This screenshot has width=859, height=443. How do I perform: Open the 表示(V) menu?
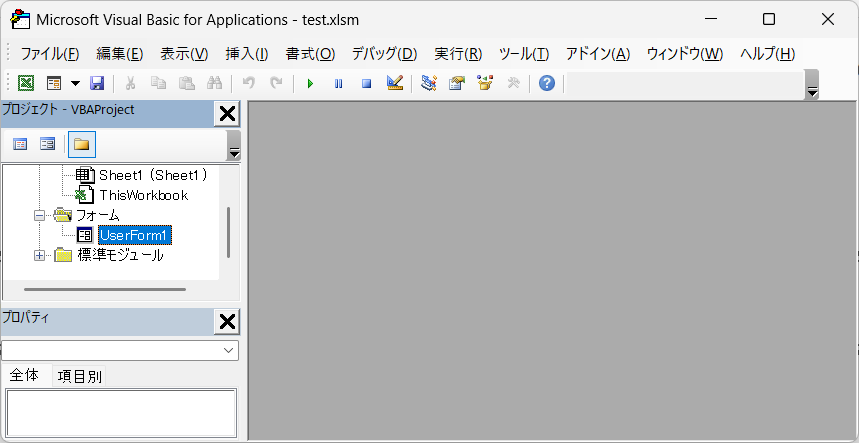[185, 54]
